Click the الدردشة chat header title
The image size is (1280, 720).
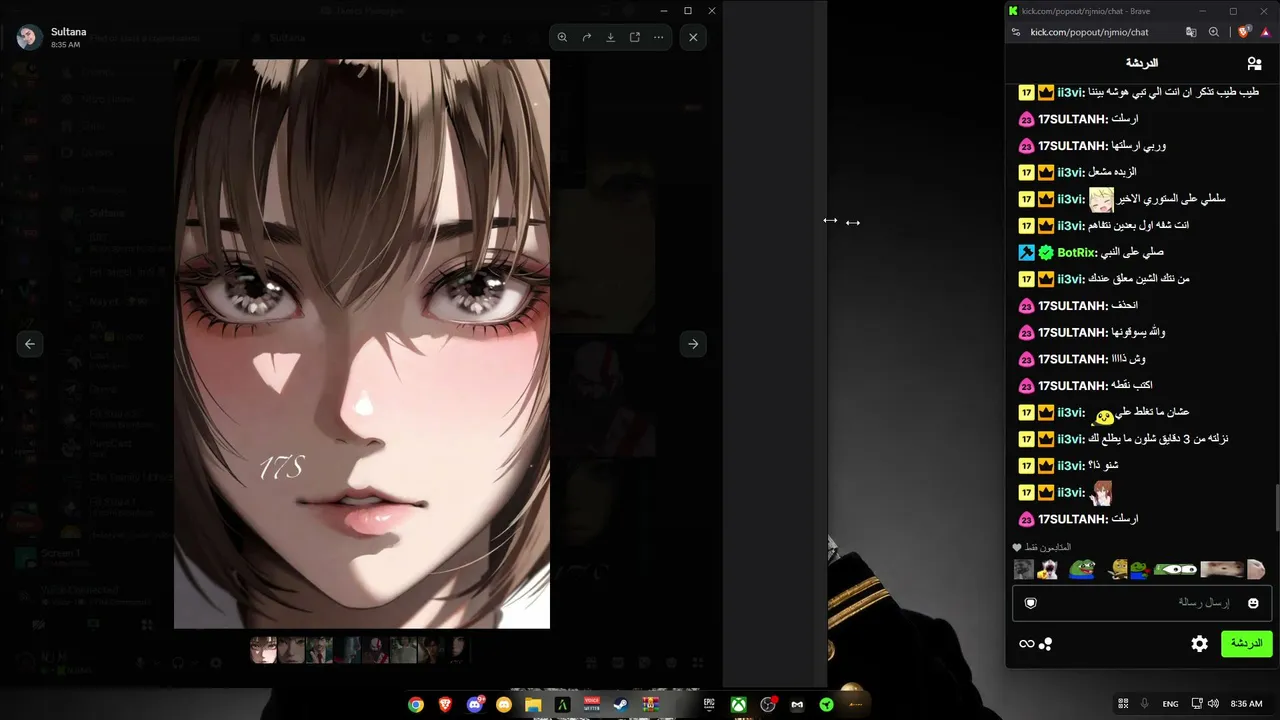(1141, 63)
